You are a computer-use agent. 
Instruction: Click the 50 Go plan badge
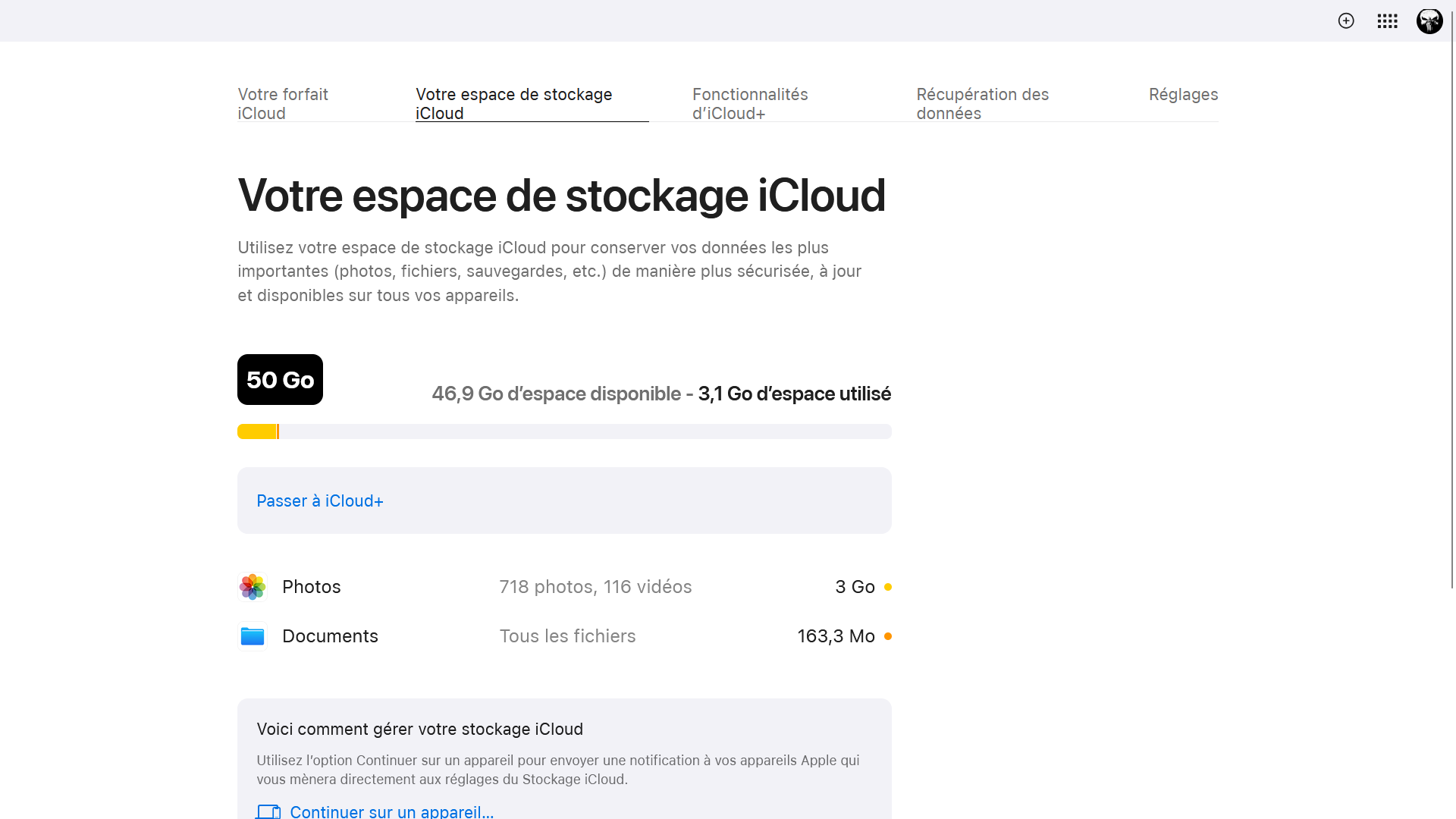pyautogui.click(x=280, y=379)
